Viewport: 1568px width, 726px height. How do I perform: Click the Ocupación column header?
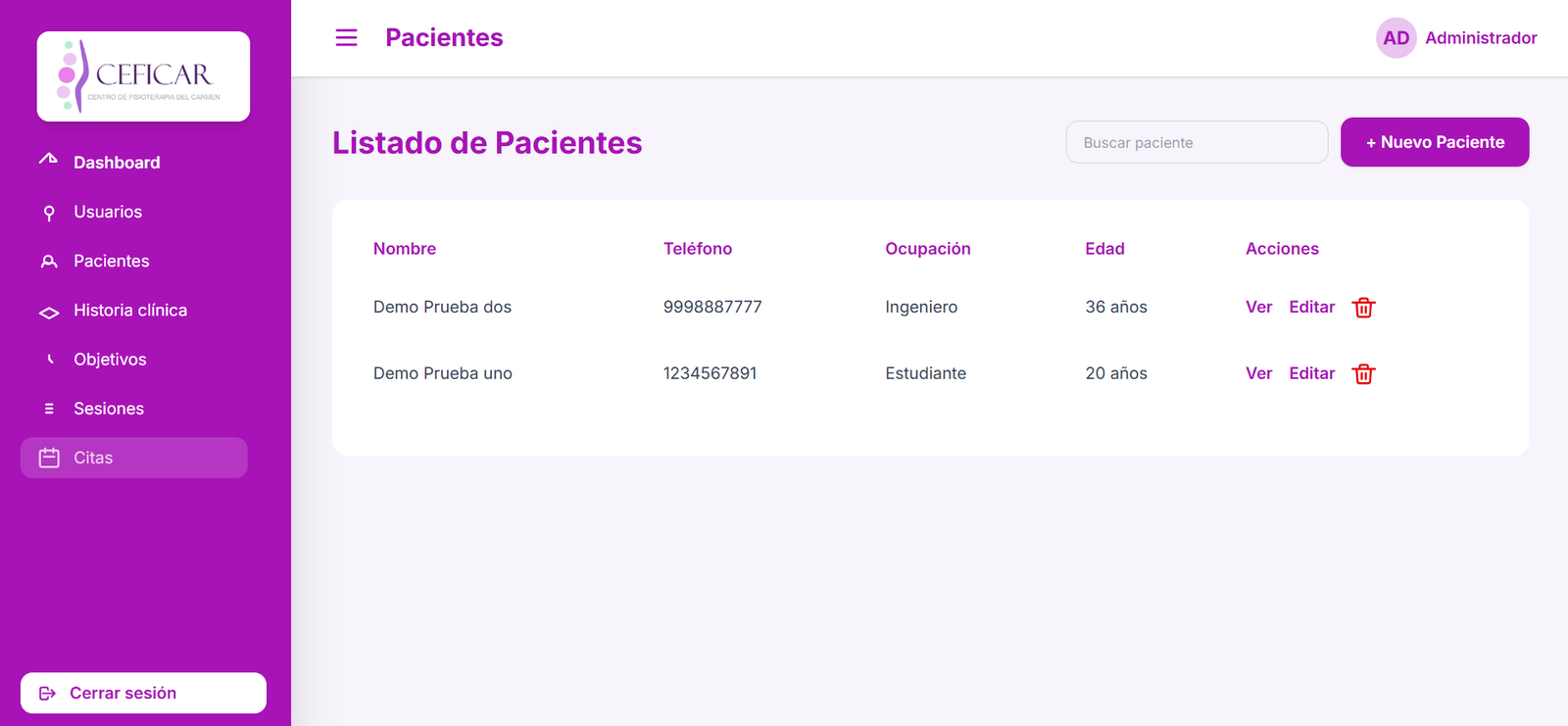pyautogui.click(x=928, y=249)
